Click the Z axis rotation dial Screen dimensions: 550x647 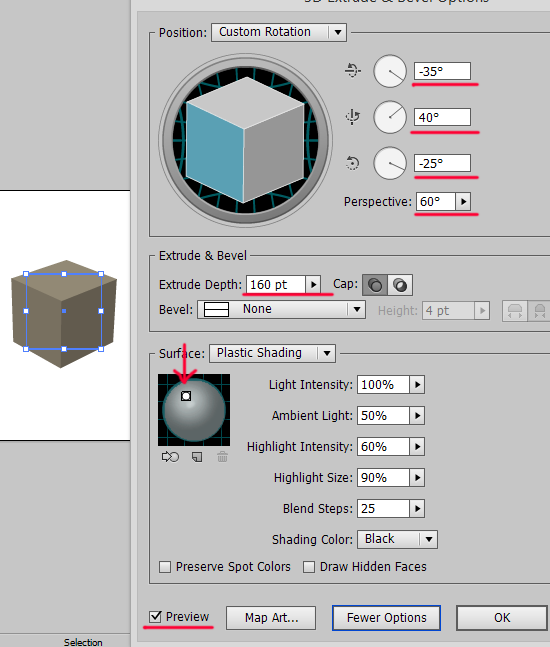390,163
